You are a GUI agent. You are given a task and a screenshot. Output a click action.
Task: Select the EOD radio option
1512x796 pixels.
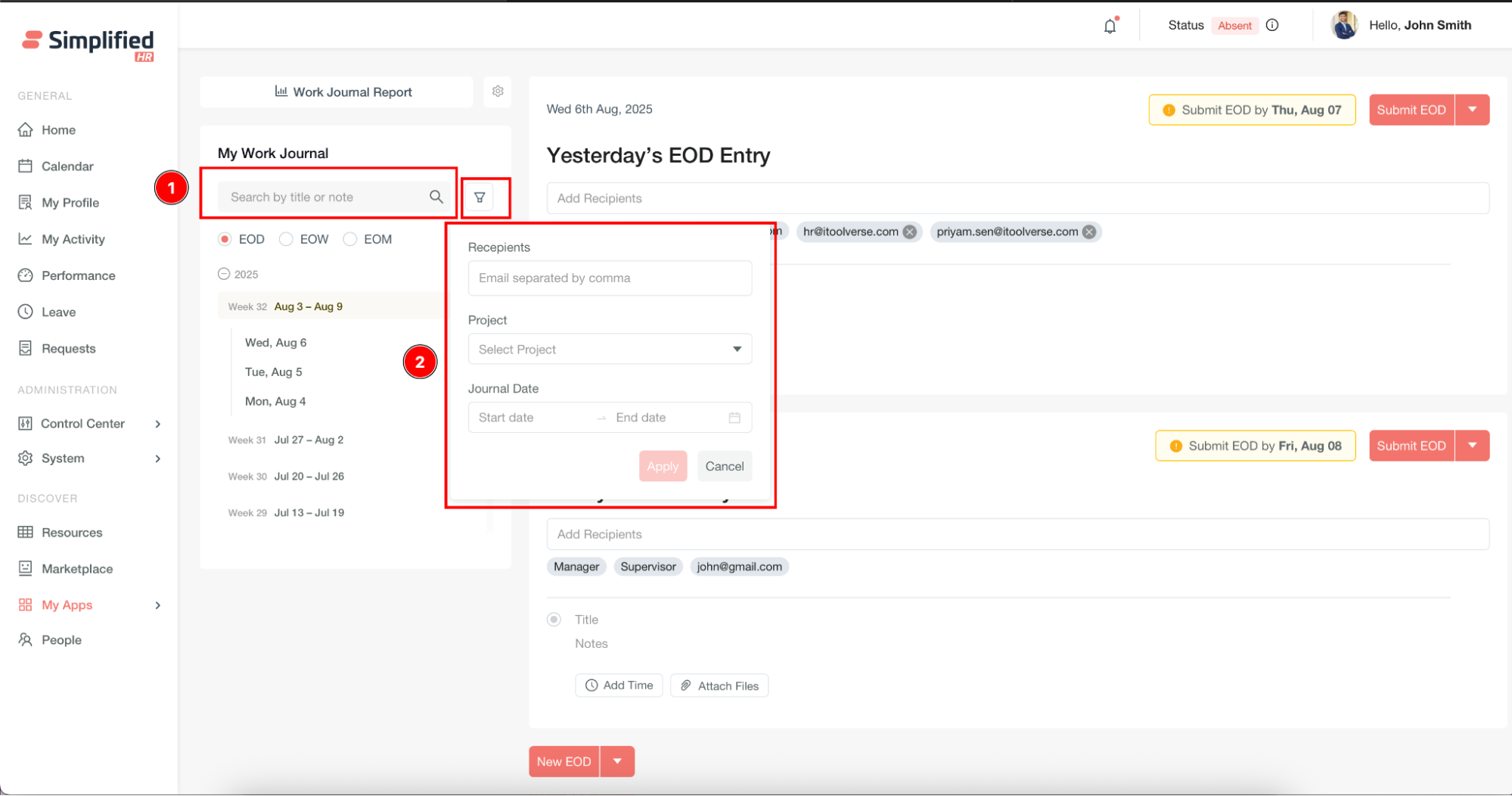225,239
